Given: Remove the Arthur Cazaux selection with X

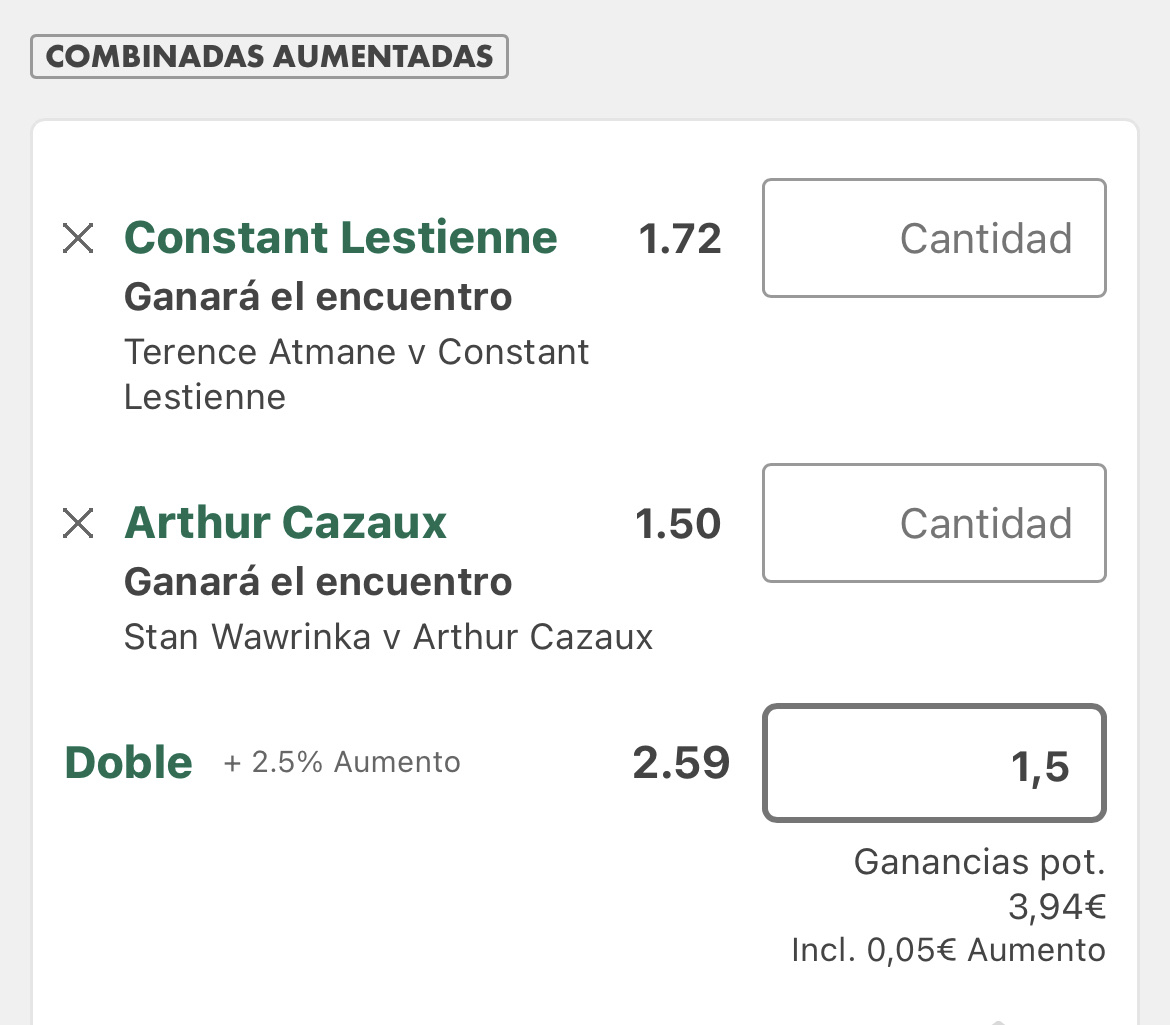Looking at the screenshot, I should coord(78,523).
